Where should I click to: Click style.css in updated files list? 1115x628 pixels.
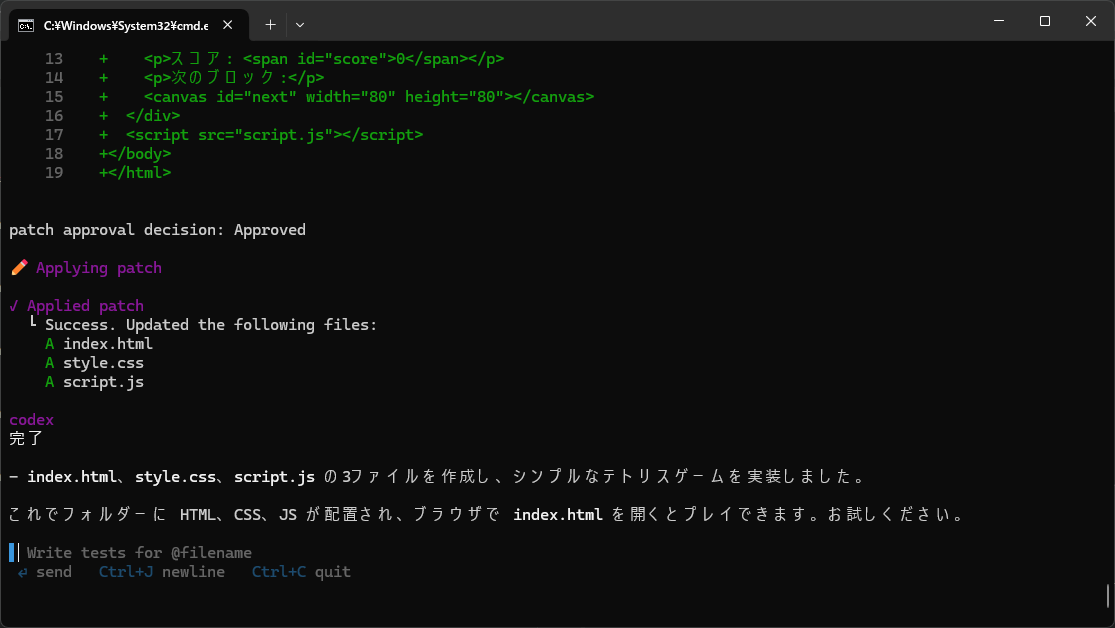(x=103, y=363)
